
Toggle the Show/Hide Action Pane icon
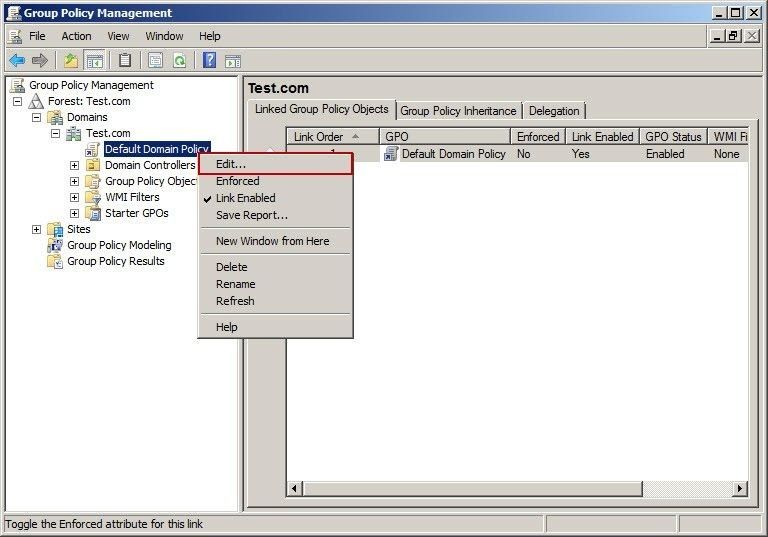point(233,61)
